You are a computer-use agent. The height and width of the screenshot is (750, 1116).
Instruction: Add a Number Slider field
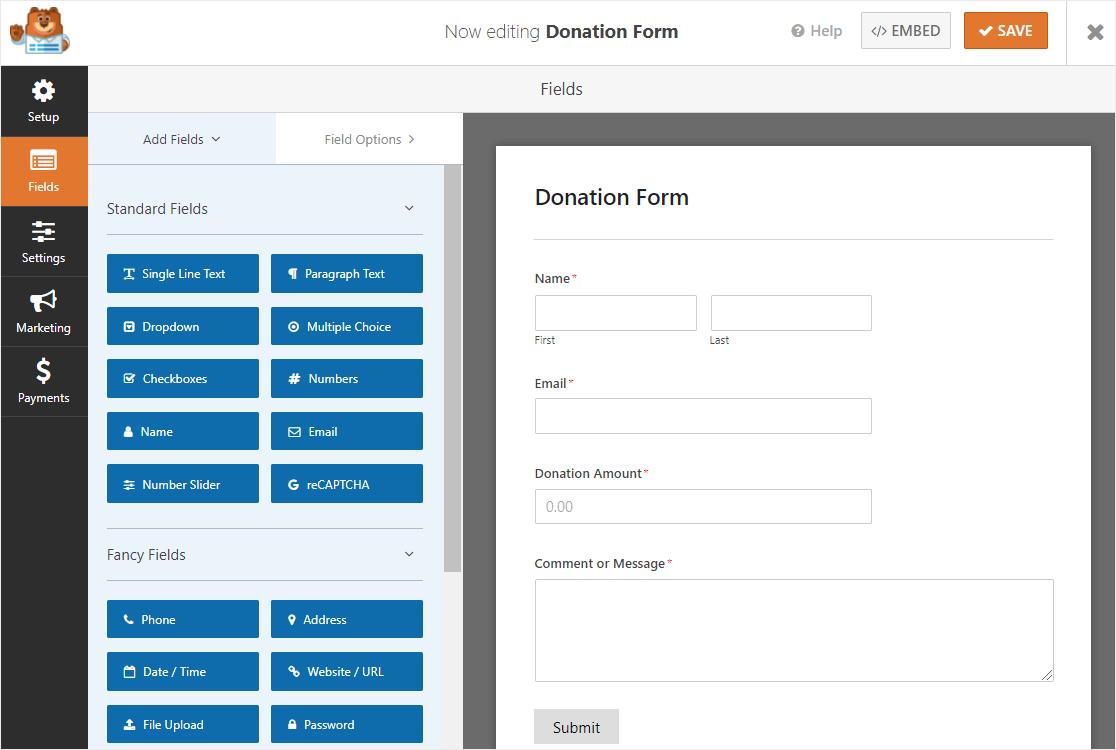pyautogui.click(x=183, y=484)
